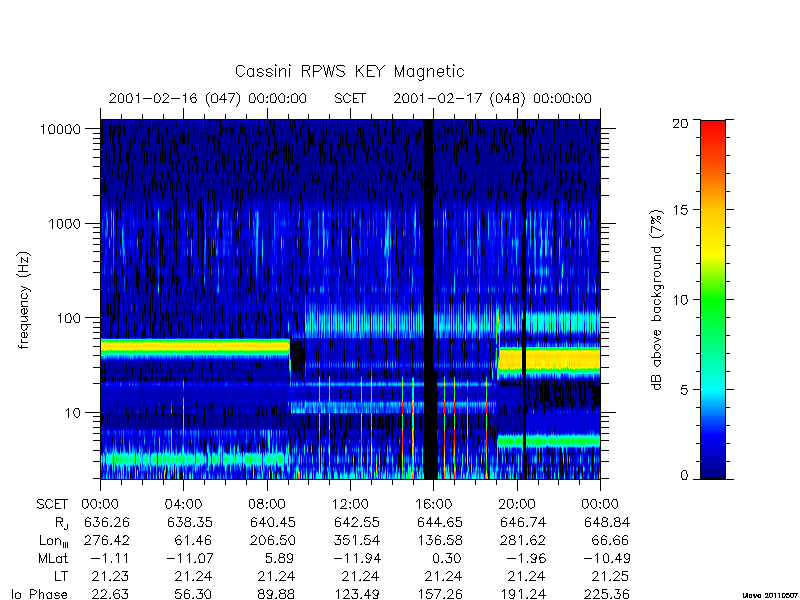Click the 1000 frequency axis label
Viewport: 800px width, 600px height.
pos(64,223)
